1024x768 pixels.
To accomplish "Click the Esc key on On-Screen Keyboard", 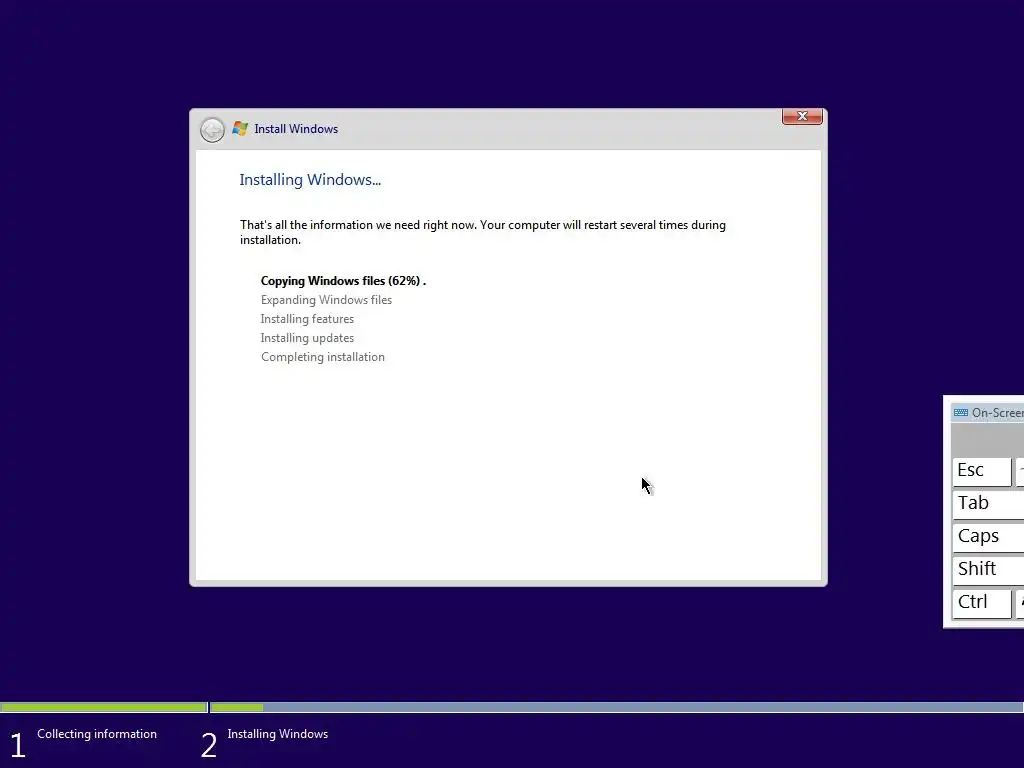I will click(x=982, y=472).
